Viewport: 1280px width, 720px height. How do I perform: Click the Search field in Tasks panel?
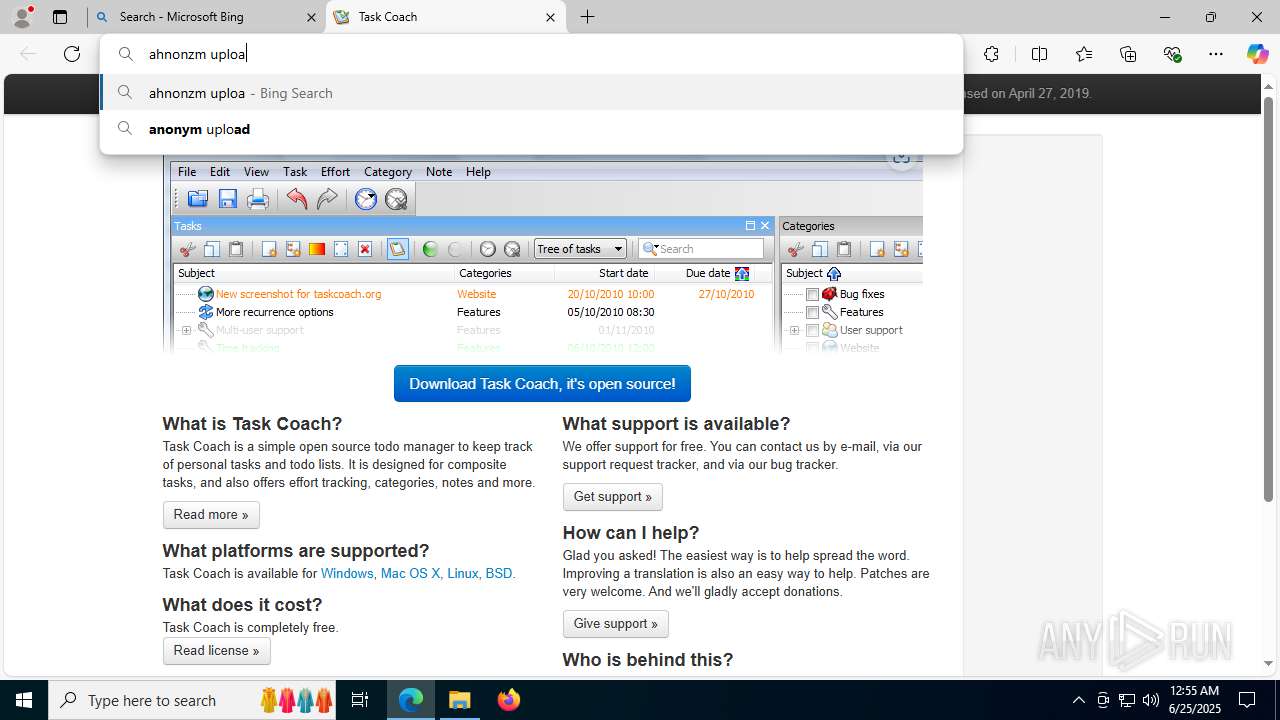click(x=701, y=249)
